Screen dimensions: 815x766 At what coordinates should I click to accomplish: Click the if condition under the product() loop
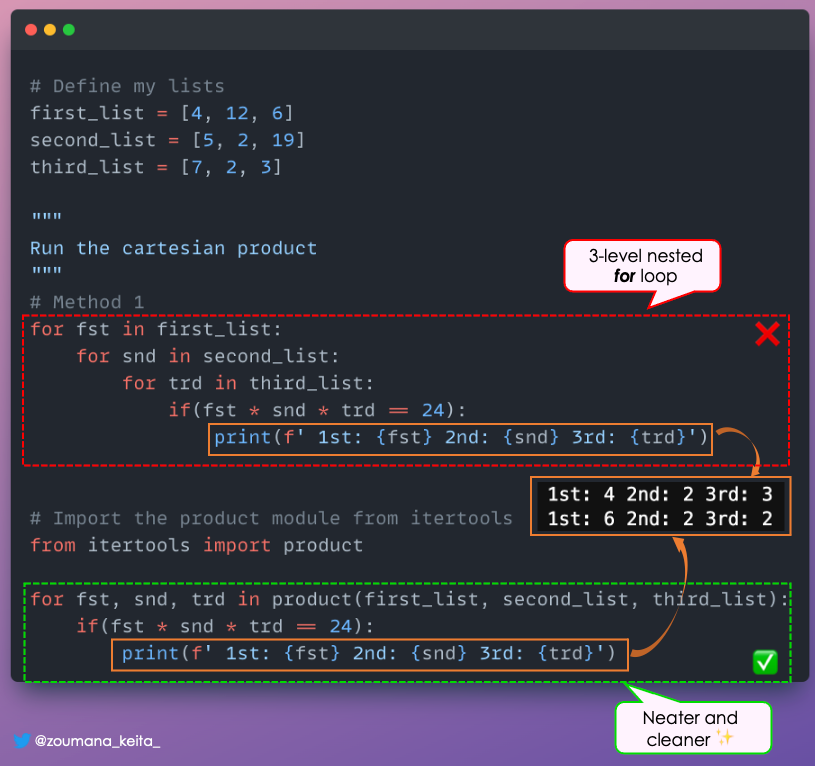[x=225, y=627]
